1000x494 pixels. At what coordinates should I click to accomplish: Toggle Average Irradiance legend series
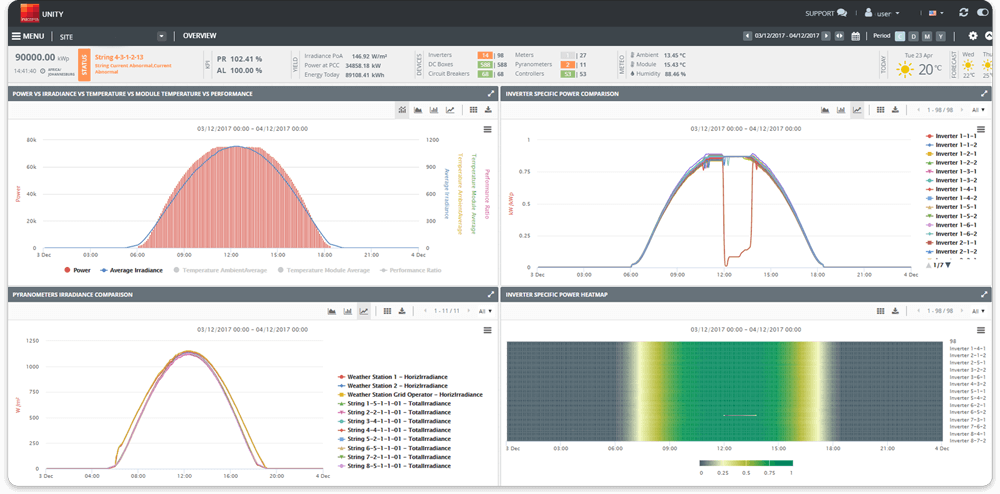click(x=131, y=270)
